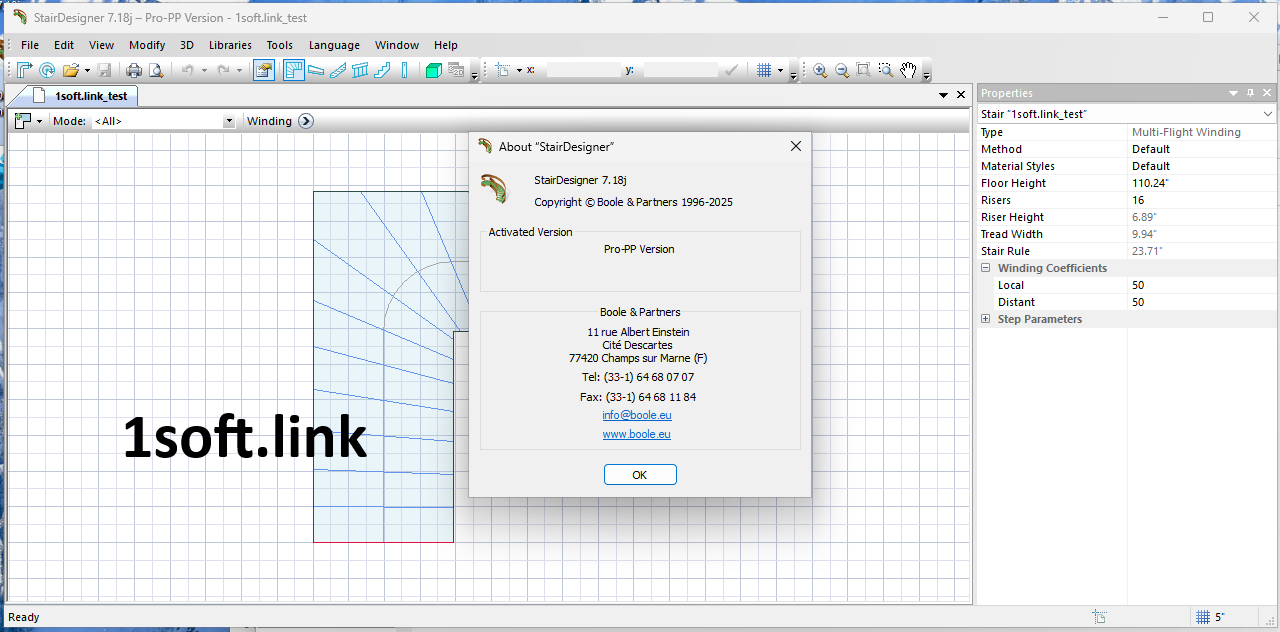The height and width of the screenshot is (632, 1280).
Task: Collapse the Winding Coefficients section
Action: coord(986,268)
